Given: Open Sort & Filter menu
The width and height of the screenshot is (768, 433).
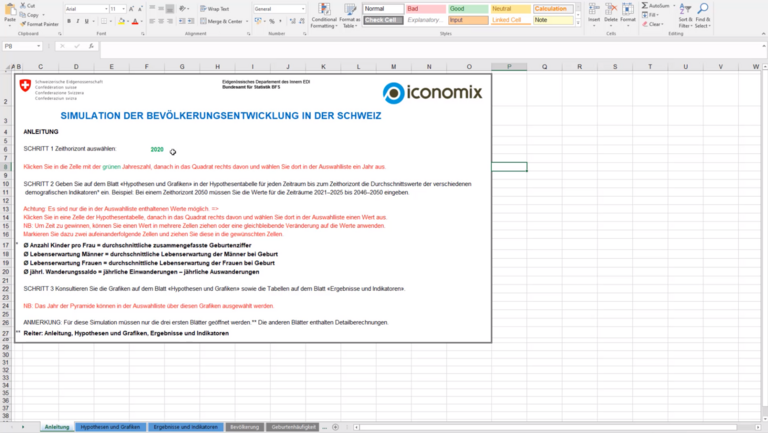Looking at the screenshot, I should [x=685, y=15].
